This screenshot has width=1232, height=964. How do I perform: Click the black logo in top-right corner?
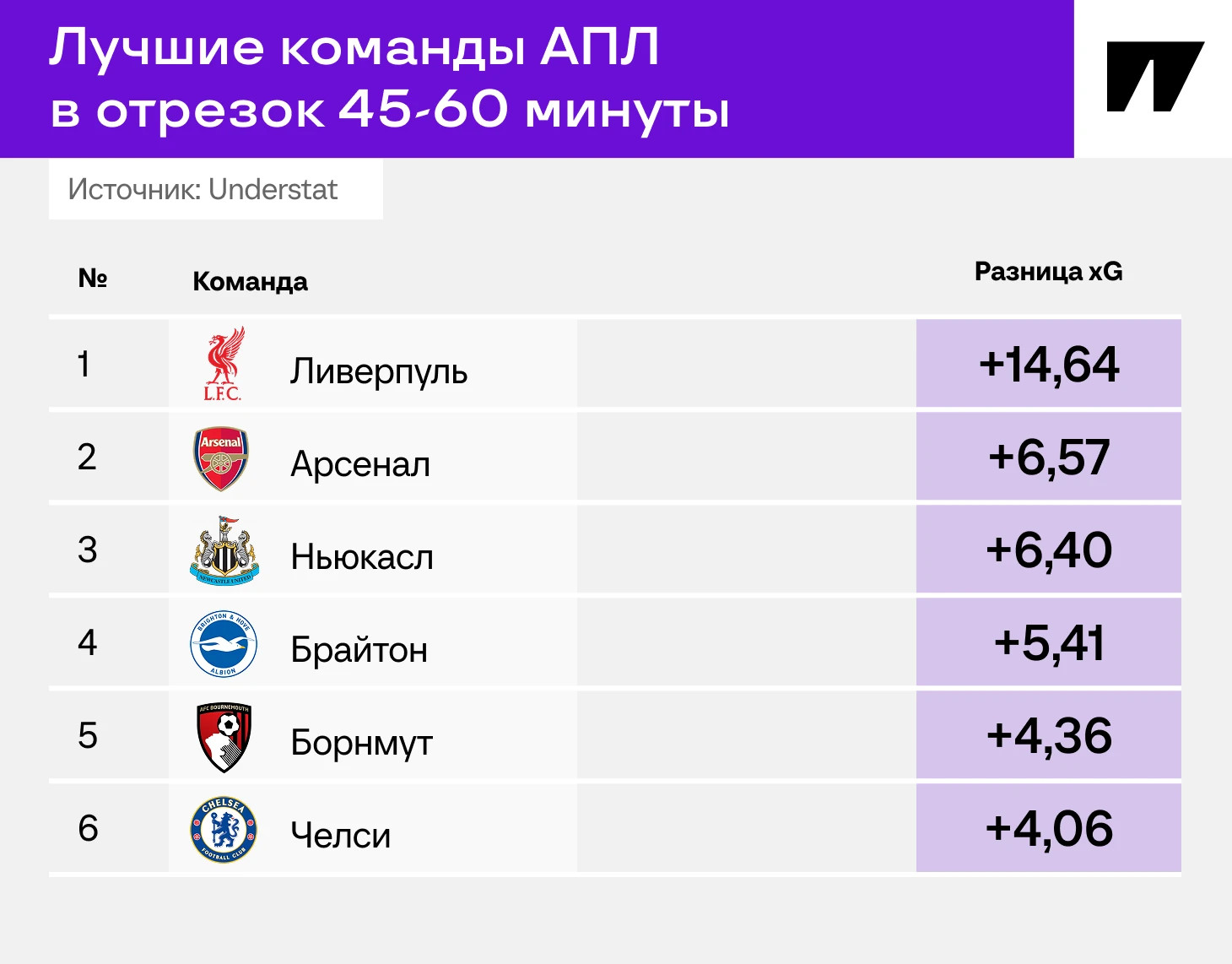tap(1154, 76)
